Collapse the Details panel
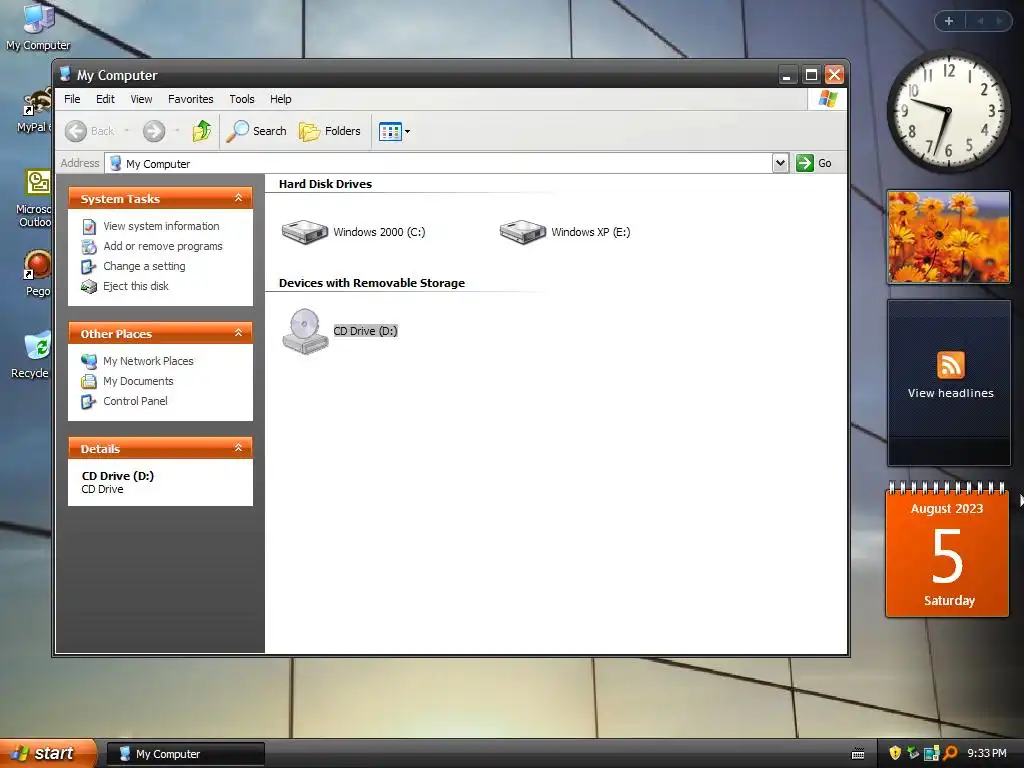The height and width of the screenshot is (768, 1024). (238, 448)
